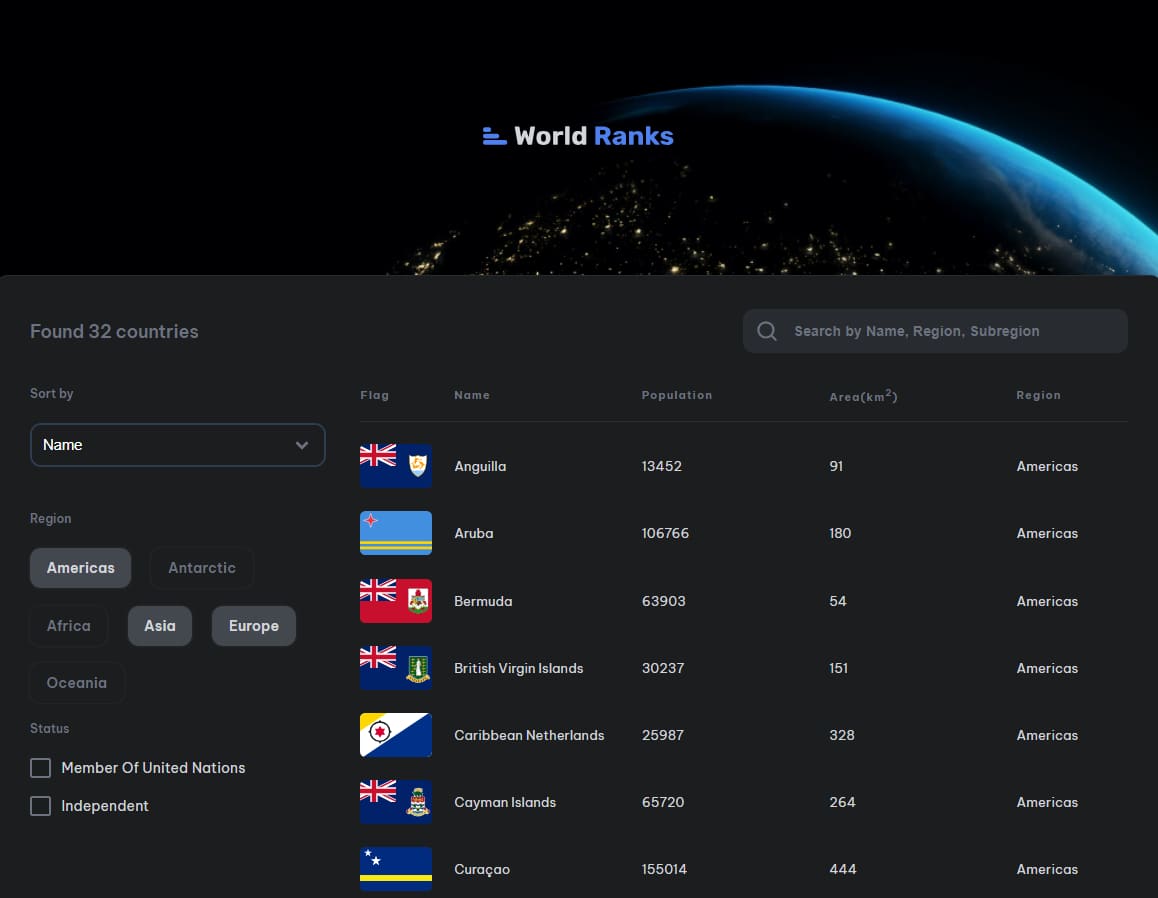Viewport: 1158px width, 898px height.
Task: Toggle off the Asia region filter
Action: 159,625
